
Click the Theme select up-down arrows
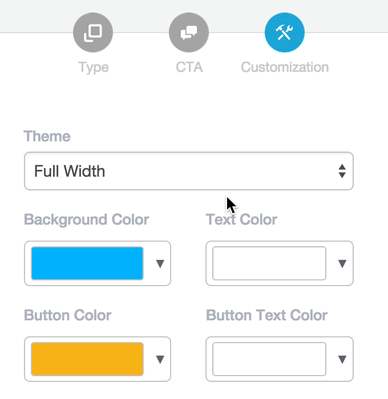click(x=342, y=171)
